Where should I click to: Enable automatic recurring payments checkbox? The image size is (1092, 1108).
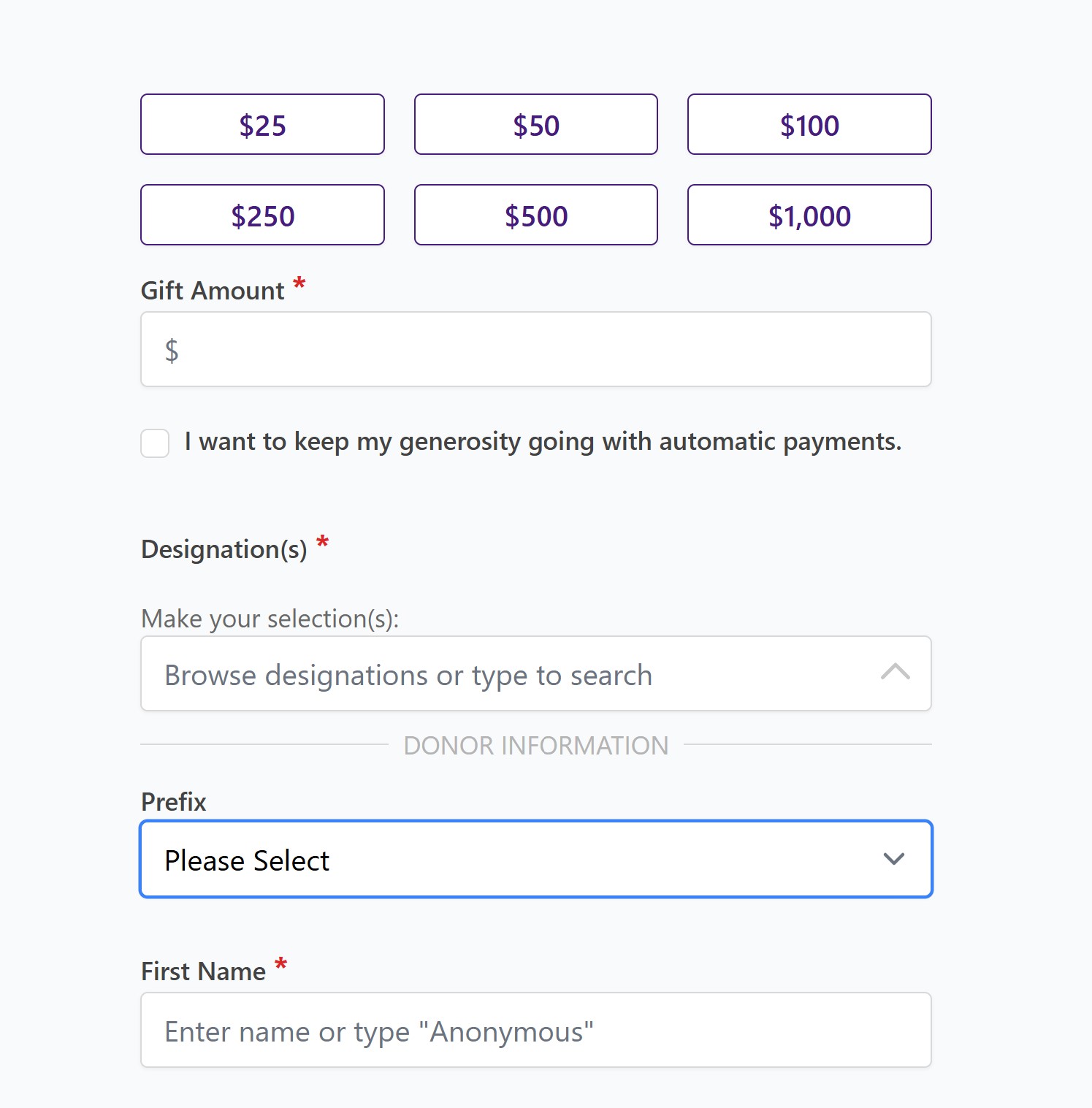[x=154, y=443]
